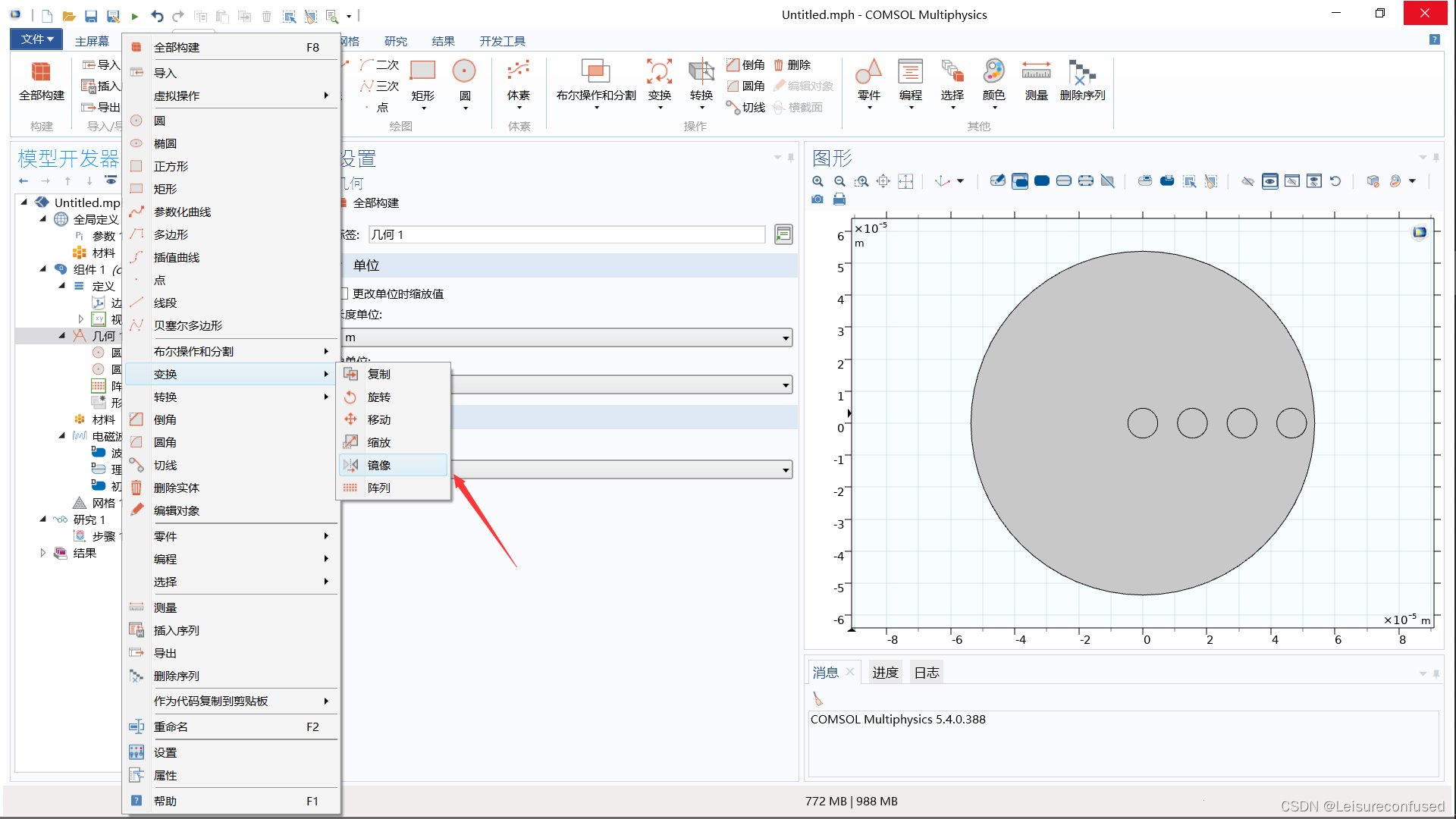This screenshot has height=819, width=1456.
Task: Open 作为代码复制到剪贴板 submenu
Action: [x=231, y=701]
